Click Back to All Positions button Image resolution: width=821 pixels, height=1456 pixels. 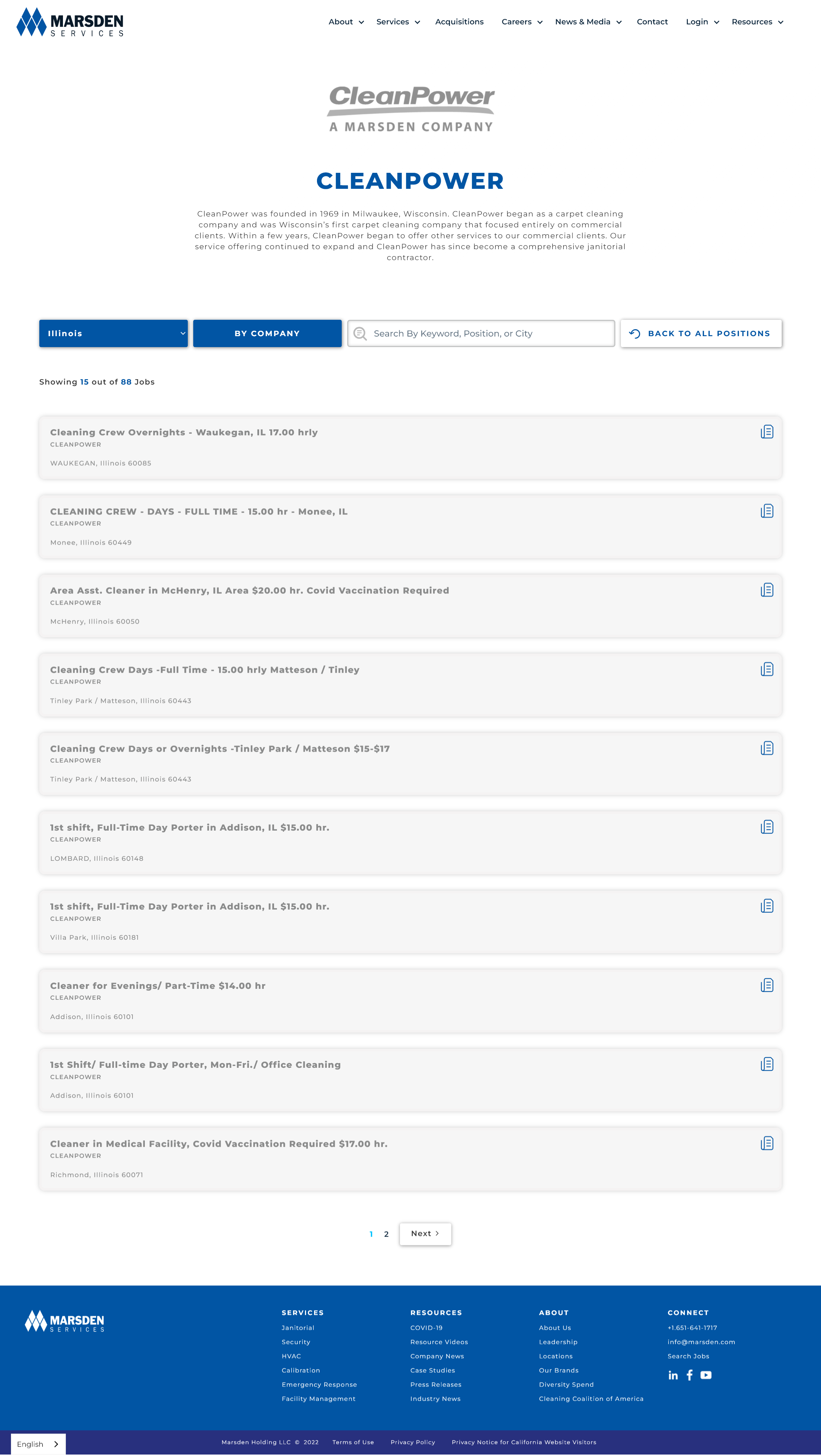(701, 334)
